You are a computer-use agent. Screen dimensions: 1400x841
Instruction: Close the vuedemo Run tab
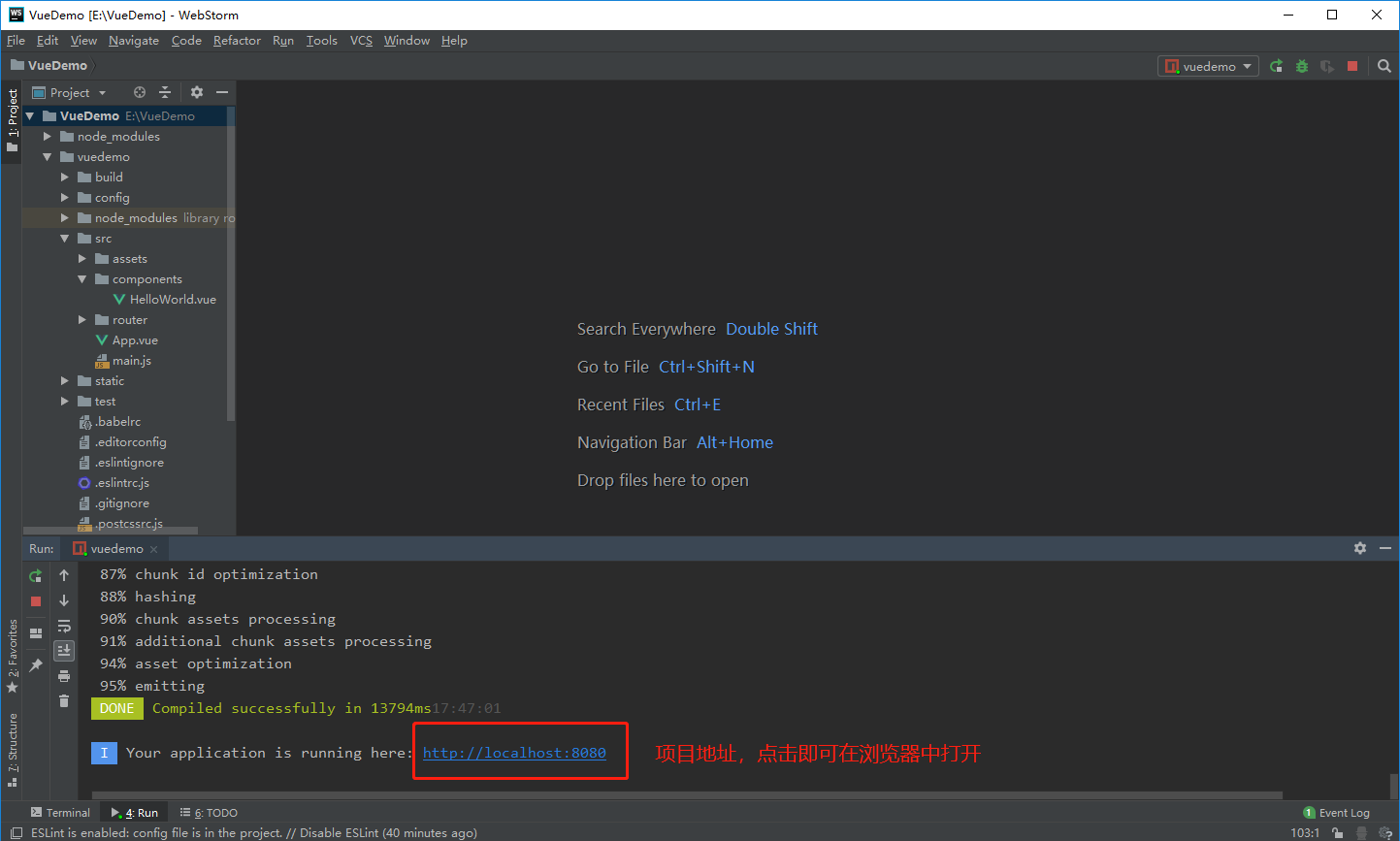pos(153,549)
